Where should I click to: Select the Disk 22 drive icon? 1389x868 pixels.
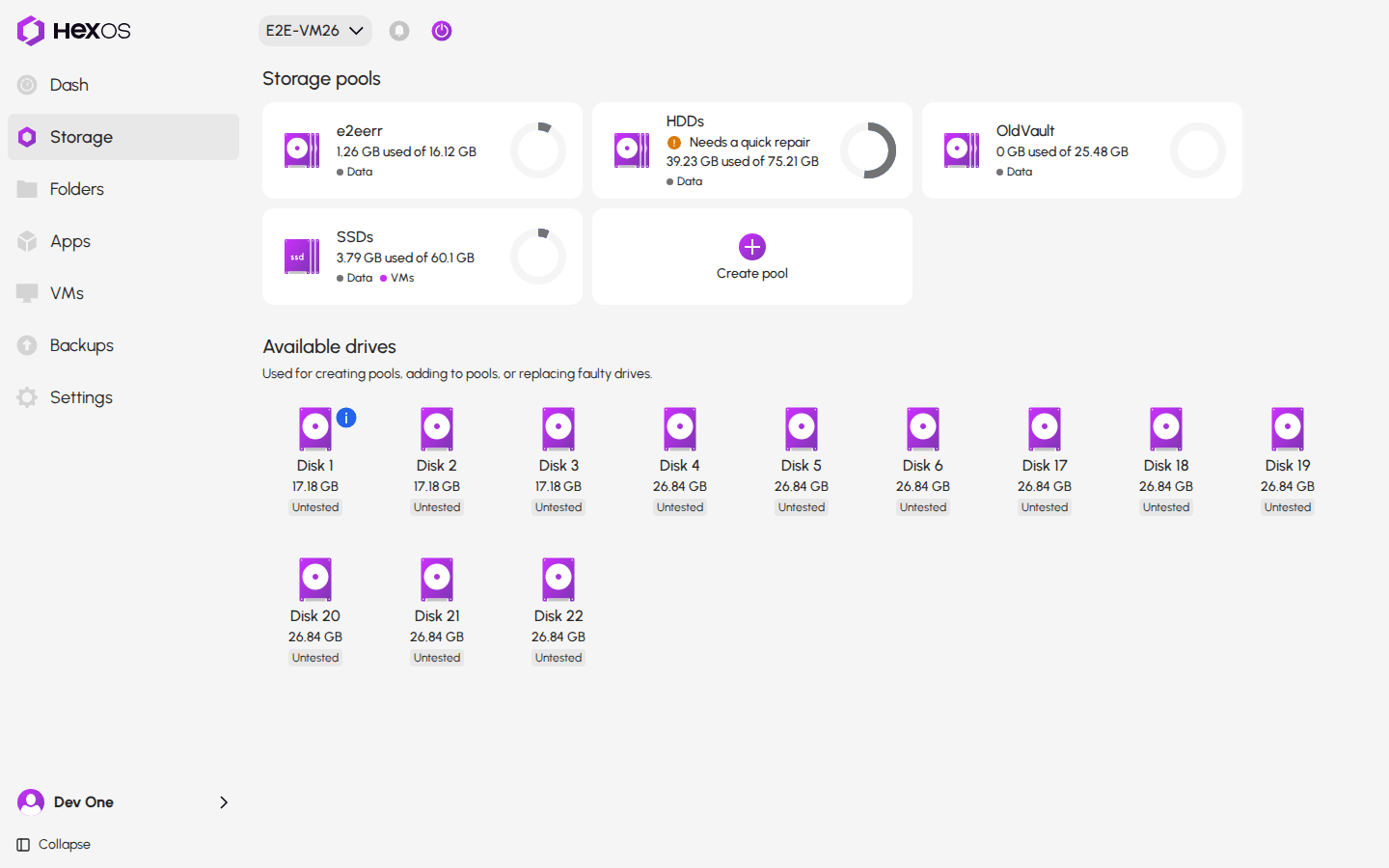pyautogui.click(x=558, y=580)
